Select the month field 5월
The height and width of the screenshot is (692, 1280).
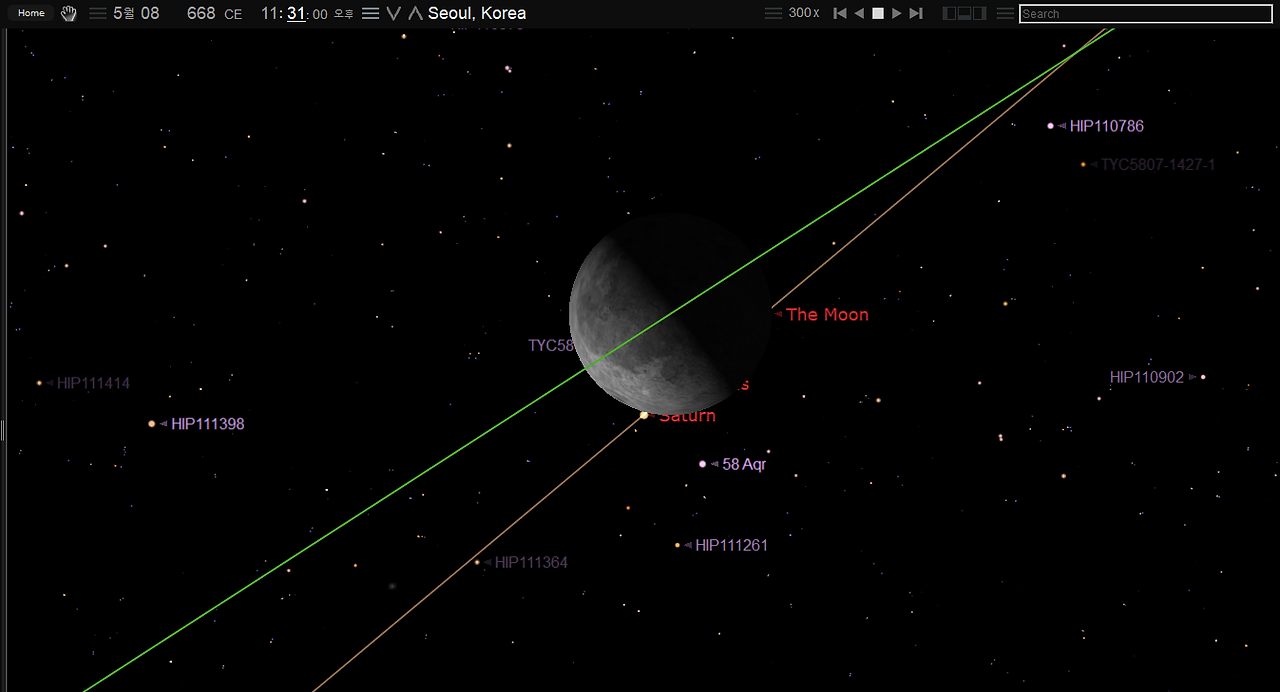[123, 13]
